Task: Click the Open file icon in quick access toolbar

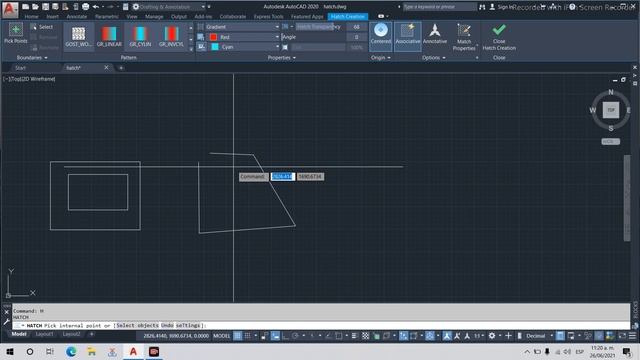Action: (36, 7)
